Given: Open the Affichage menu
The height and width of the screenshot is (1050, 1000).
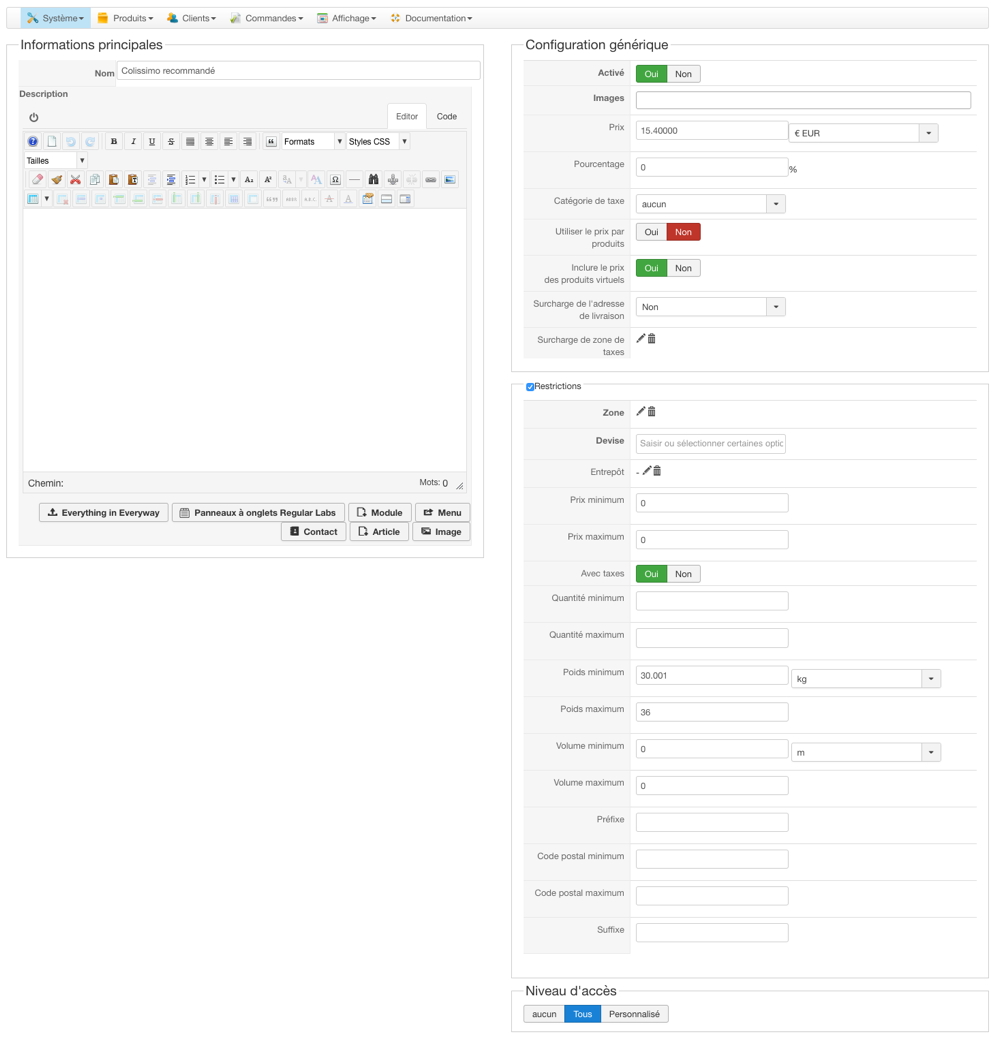Looking at the screenshot, I should coord(347,18).
